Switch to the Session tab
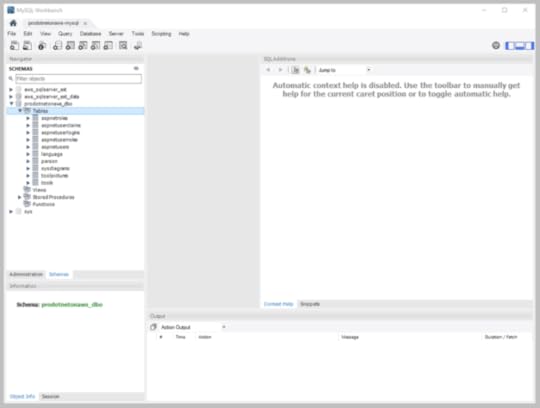Screen dimensions: 540x408 [51, 396]
